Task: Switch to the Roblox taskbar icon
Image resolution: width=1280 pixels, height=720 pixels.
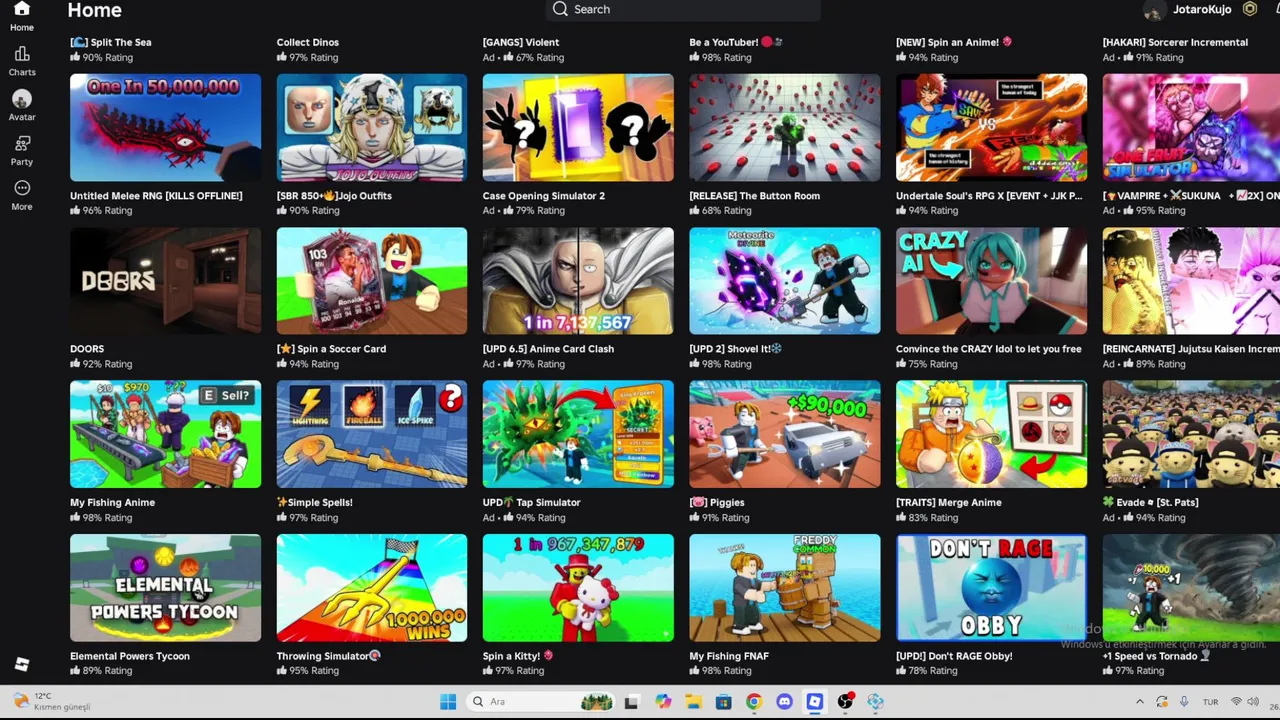Action: pyautogui.click(x=815, y=702)
